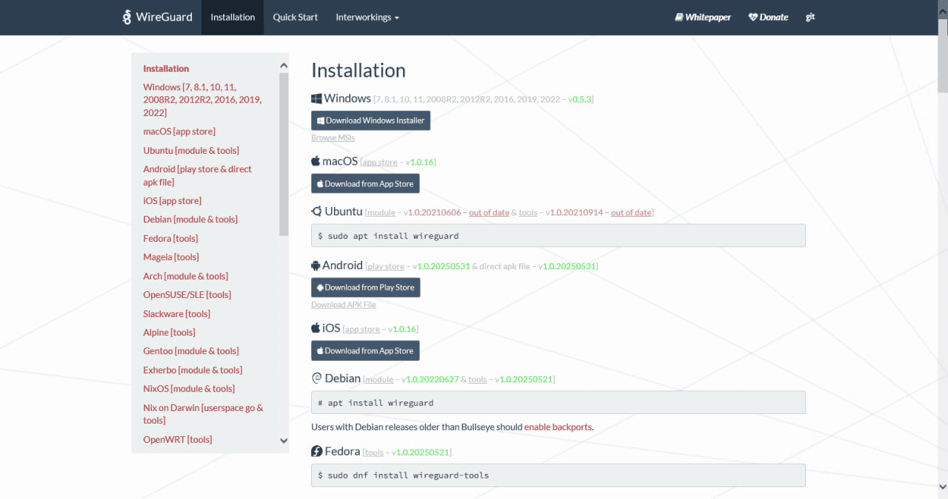Click the Windows logo icon beside heading
The image size is (948, 499).
316,99
